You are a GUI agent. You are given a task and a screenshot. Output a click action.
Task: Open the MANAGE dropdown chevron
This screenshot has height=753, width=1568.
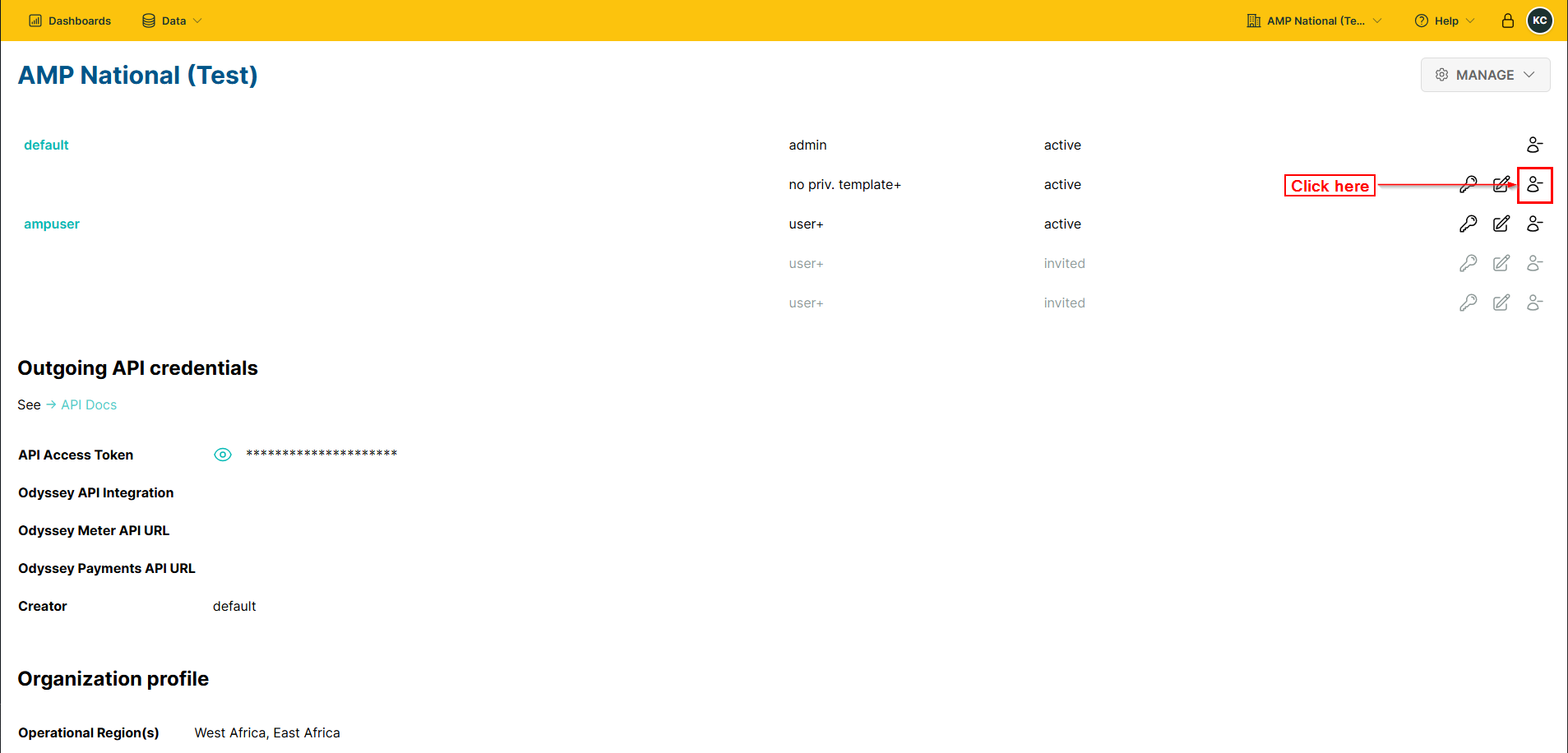point(1529,75)
